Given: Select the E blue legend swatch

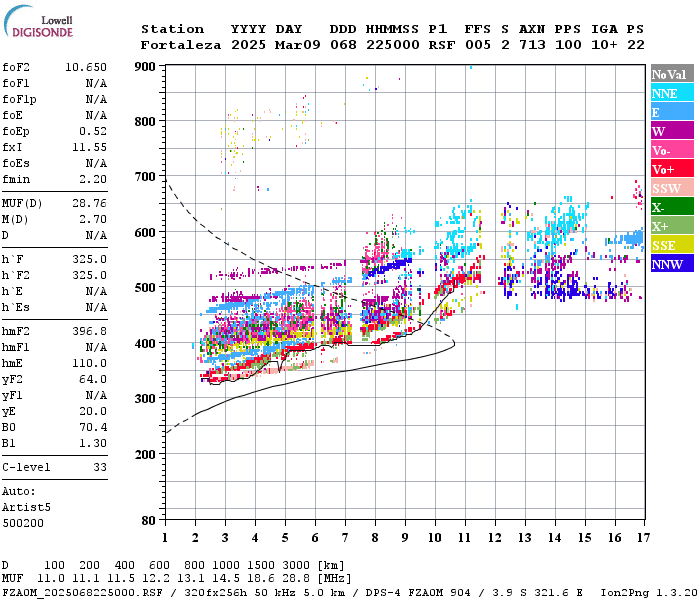Looking at the screenshot, I should tap(672, 112).
